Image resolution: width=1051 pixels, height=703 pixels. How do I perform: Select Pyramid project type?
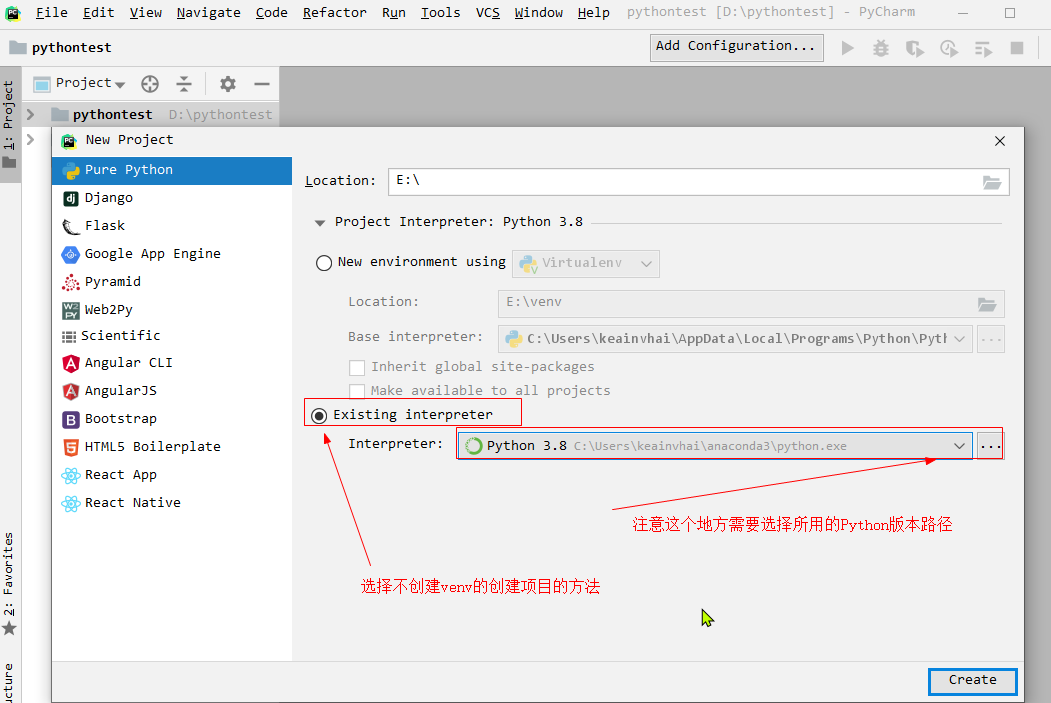172,282
